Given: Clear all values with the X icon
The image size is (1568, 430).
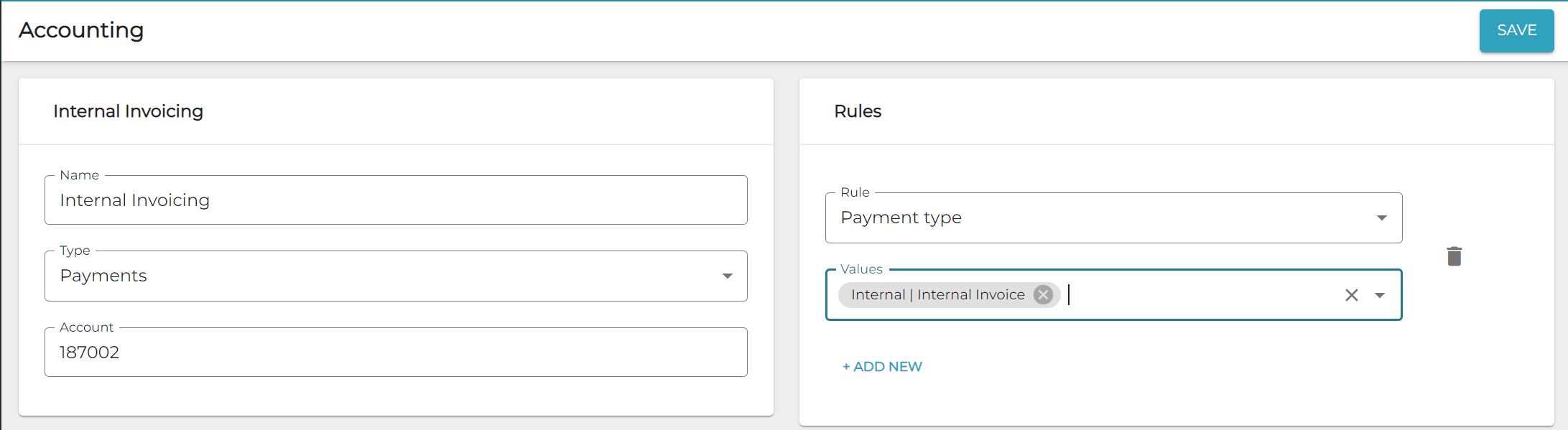Looking at the screenshot, I should 1351,295.
